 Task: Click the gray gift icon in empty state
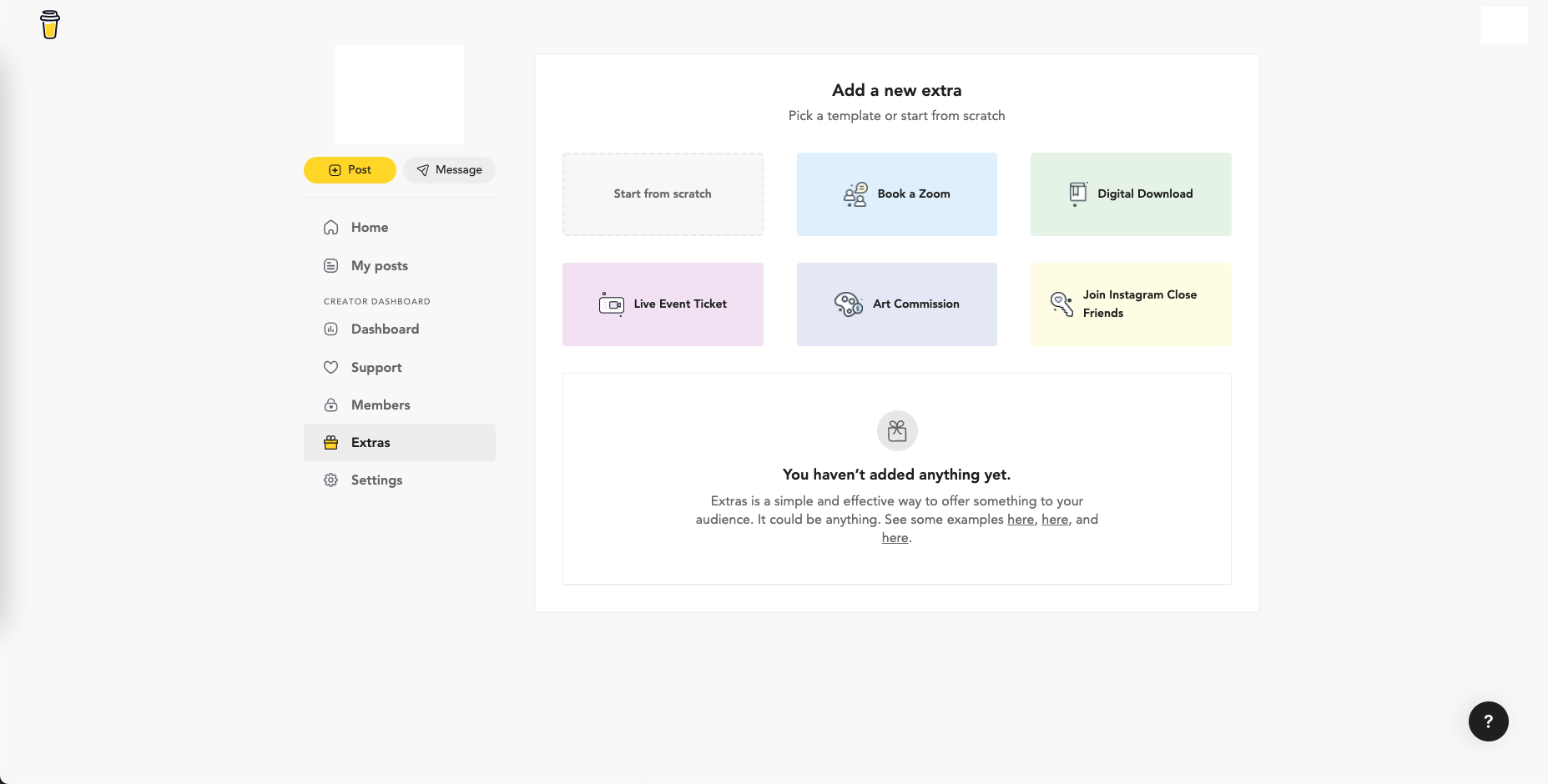click(x=897, y=430)
